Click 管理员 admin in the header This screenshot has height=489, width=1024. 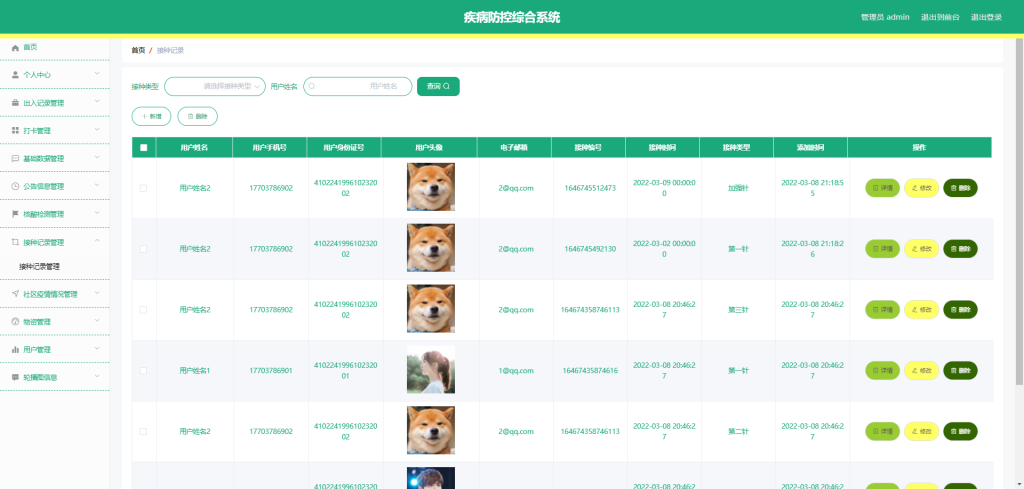(885, 18)
